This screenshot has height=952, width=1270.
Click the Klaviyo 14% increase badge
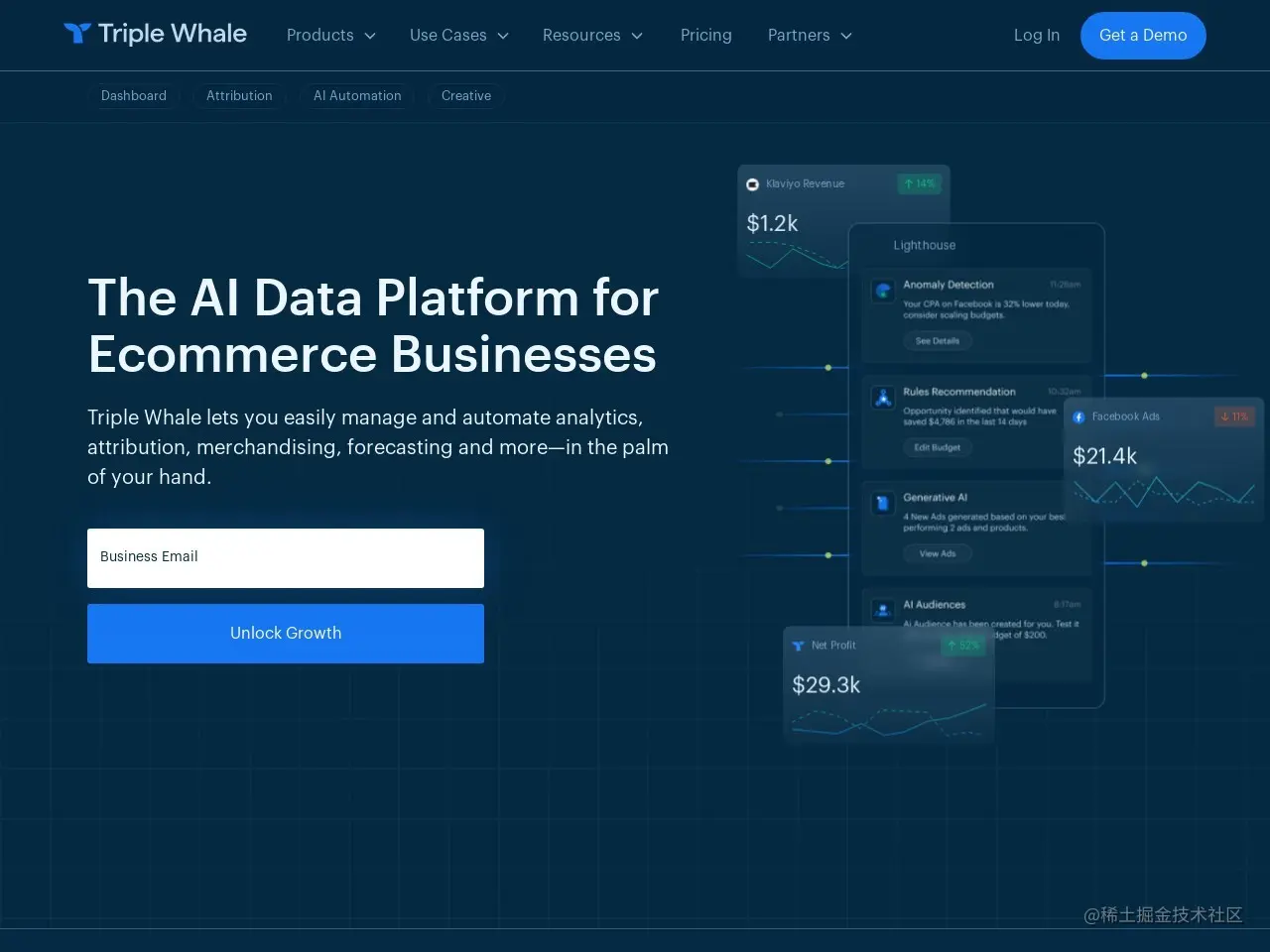click(920, 183)
